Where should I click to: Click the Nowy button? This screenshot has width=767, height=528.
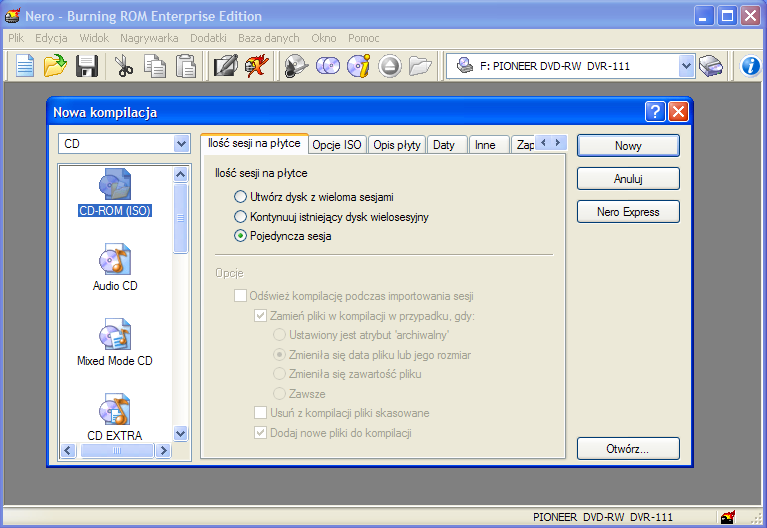(x=628, y=146)
